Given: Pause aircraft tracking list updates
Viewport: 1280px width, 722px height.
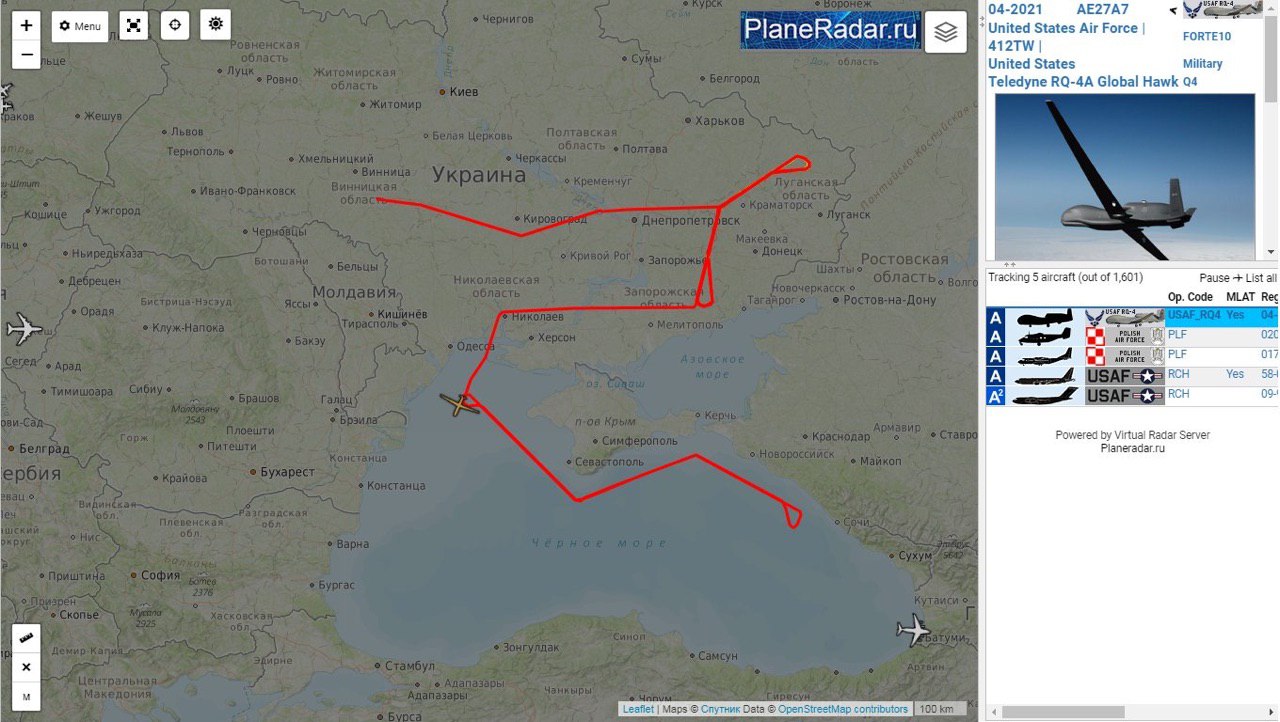Looking at the screenshot, I should [x=1214, y=278].
